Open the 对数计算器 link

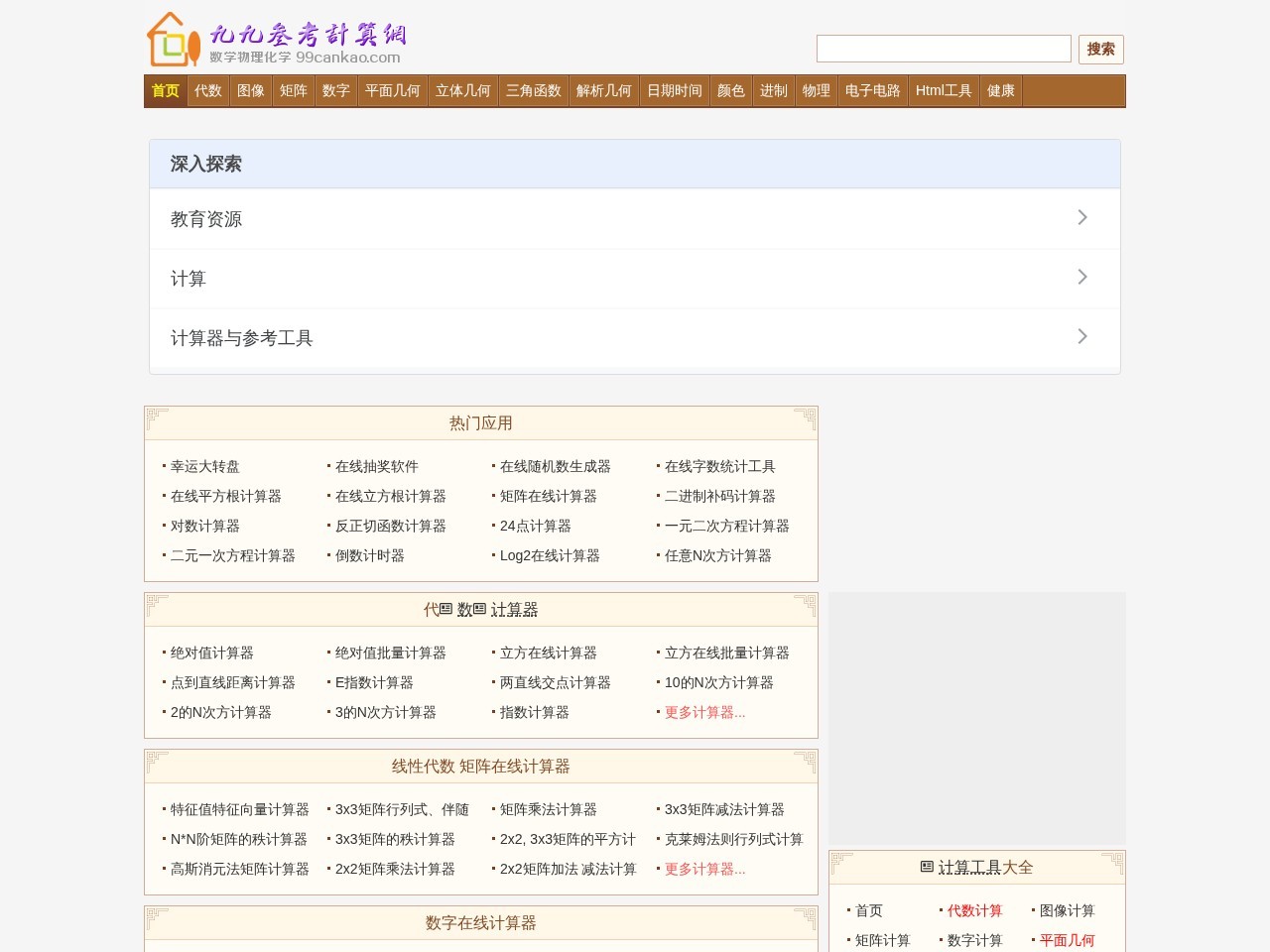pyautogui.click(x=205, y=526)
